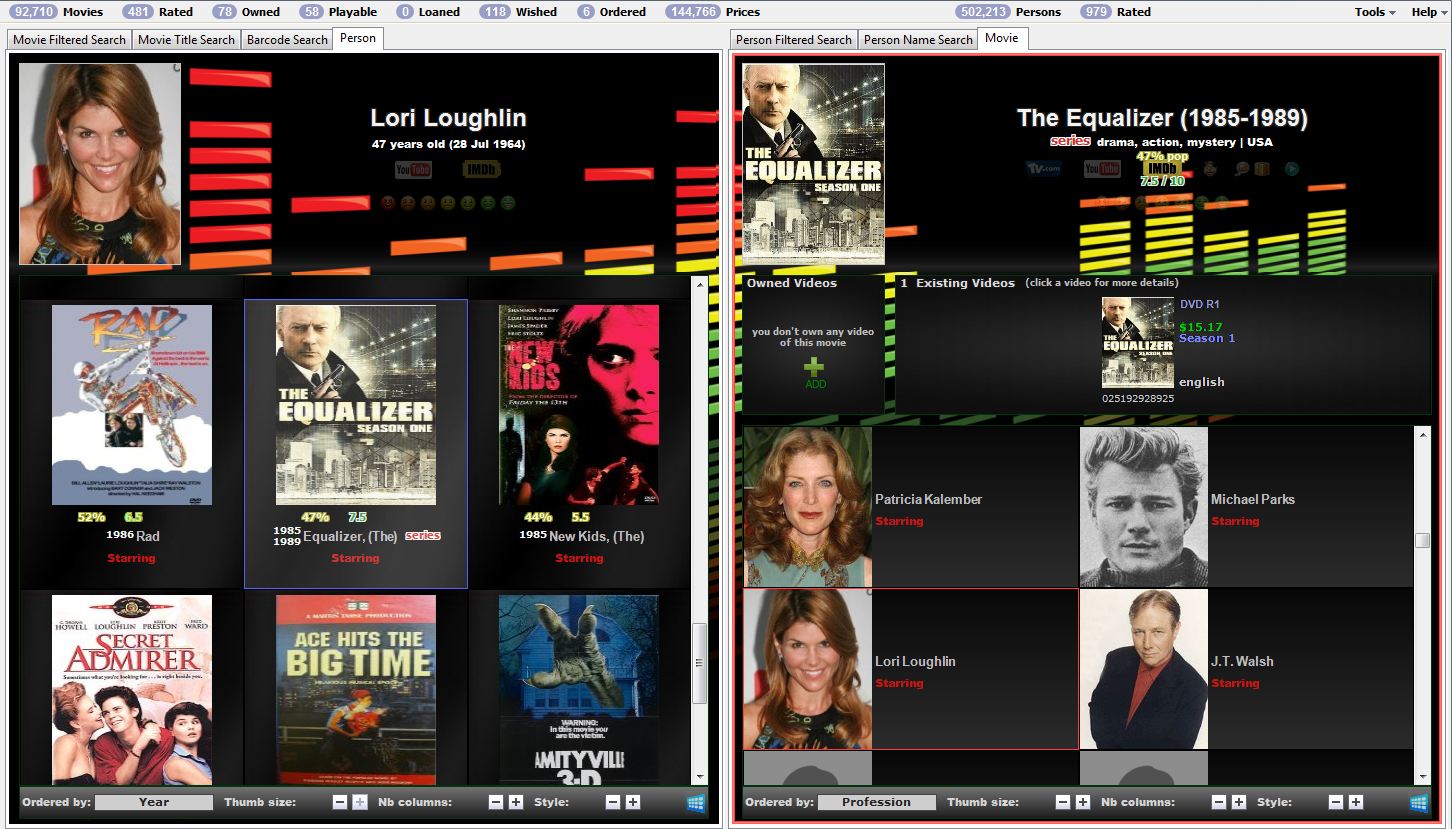Open The New Kids movie poster
This screenshot has height=829, width=1452.
579,405
